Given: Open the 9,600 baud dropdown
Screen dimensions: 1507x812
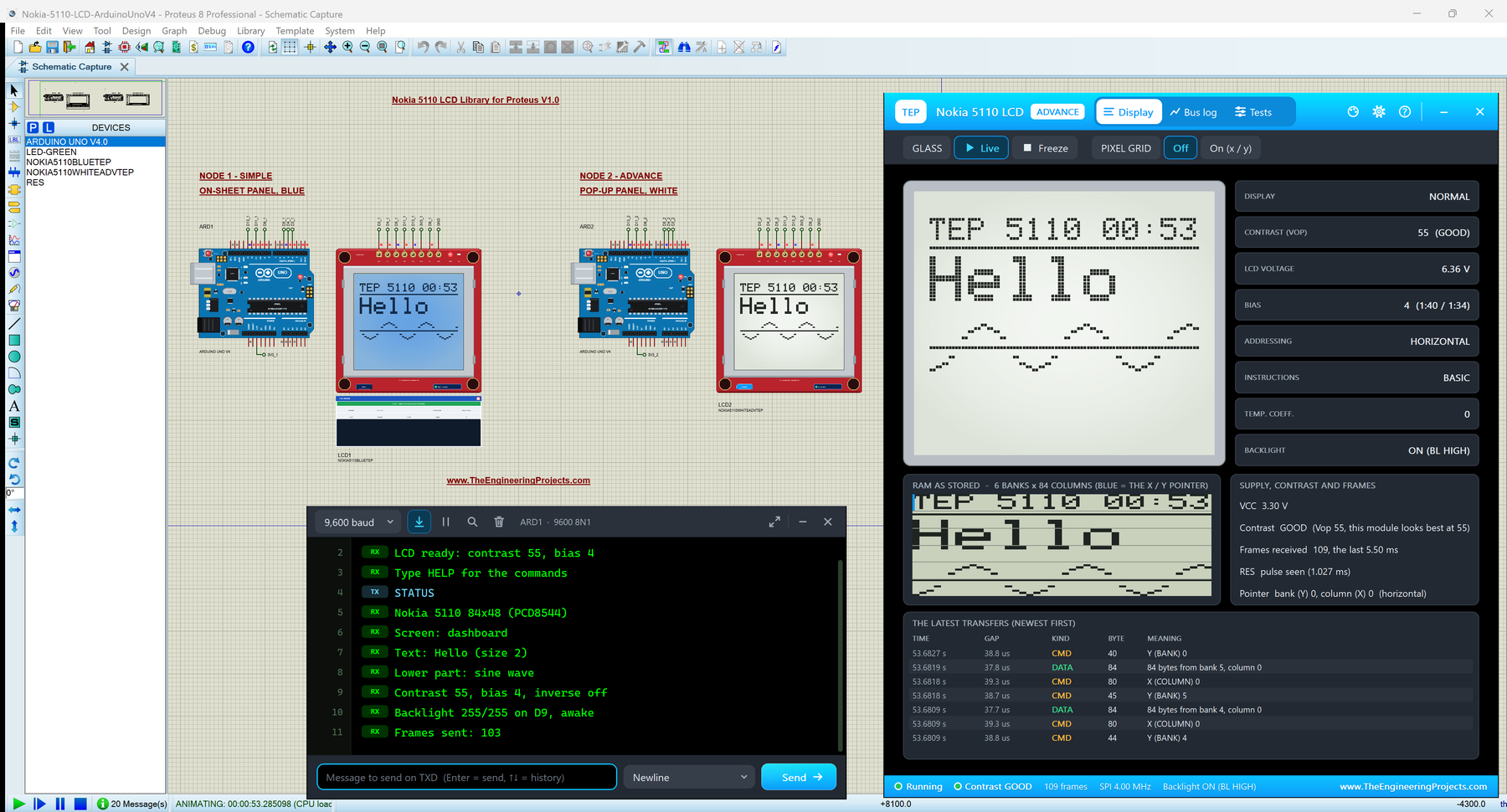Looking at the screenshot, I should click(x=358, y=522).
